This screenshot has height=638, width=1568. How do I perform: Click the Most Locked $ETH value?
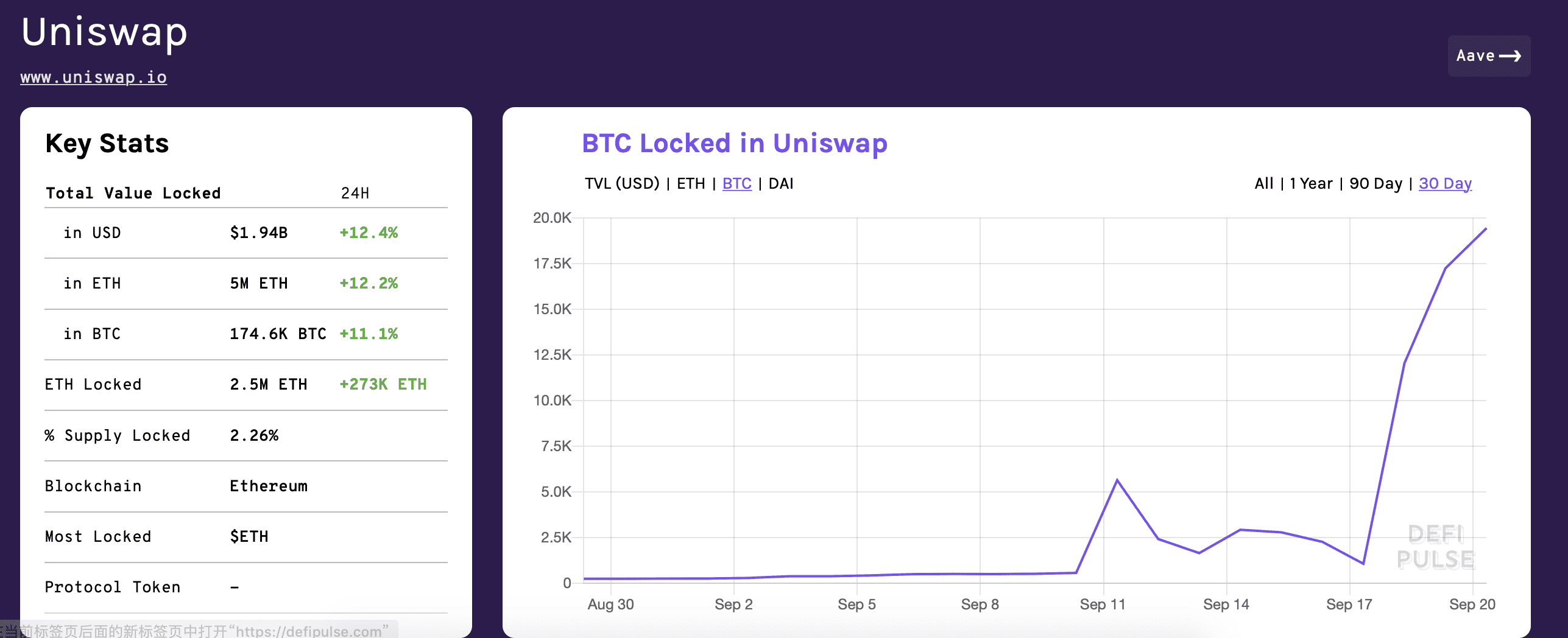click(x=249, y=536)
